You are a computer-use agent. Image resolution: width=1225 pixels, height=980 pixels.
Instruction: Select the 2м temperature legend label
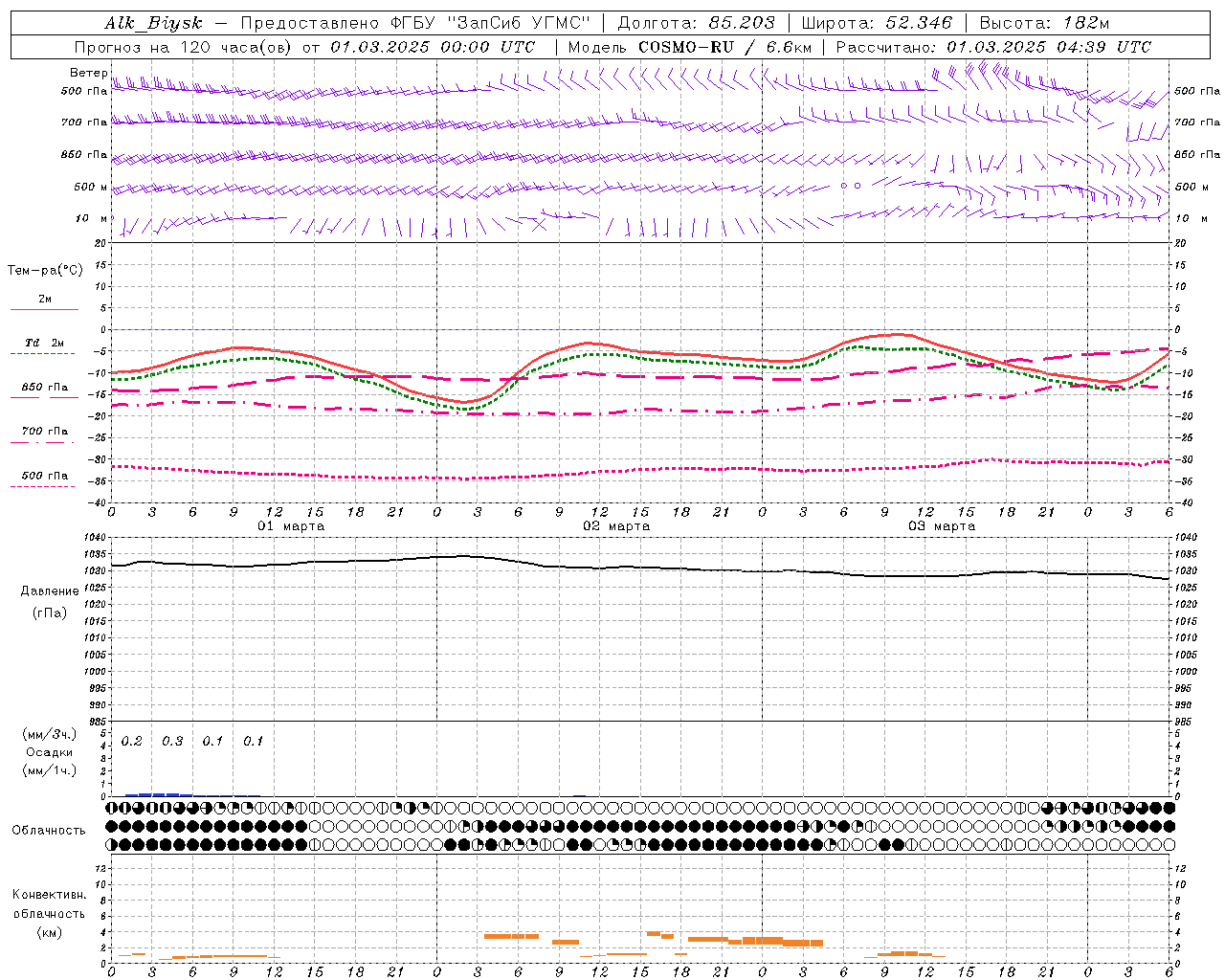[x=45, y=299]
